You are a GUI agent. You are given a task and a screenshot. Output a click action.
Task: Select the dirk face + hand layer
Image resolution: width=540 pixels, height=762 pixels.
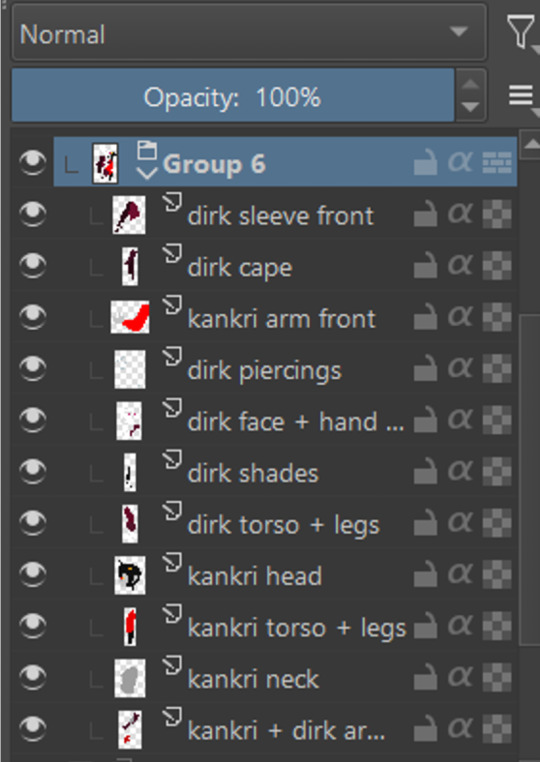tap(295, 421)
